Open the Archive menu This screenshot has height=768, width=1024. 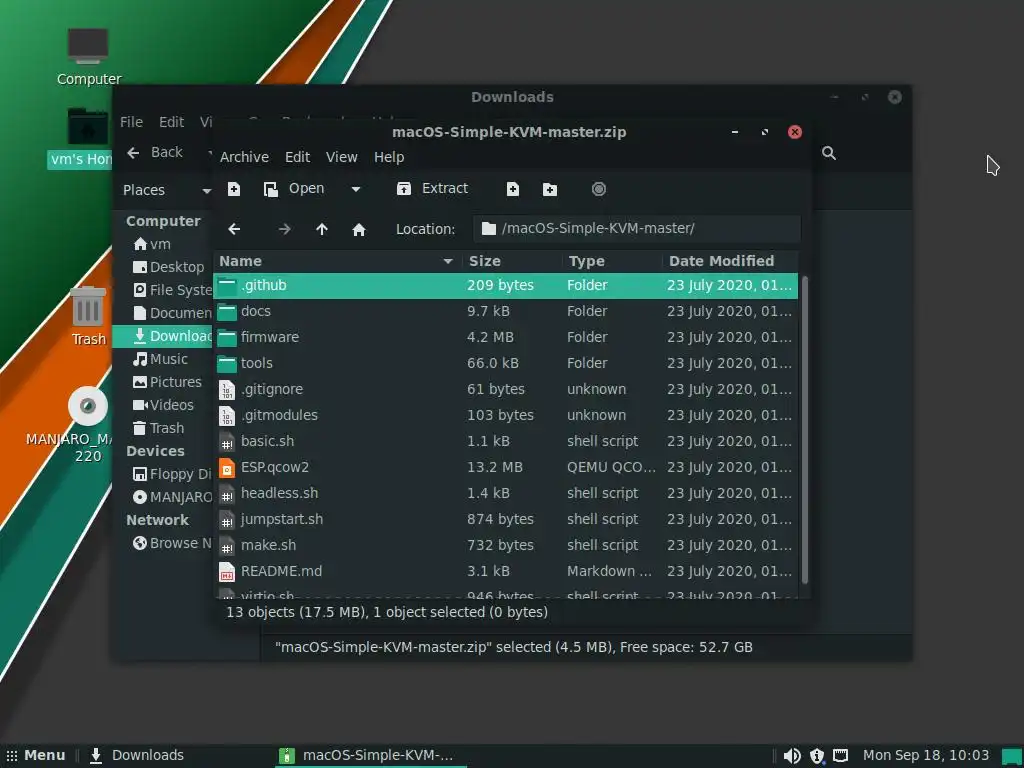pos(244,157)
